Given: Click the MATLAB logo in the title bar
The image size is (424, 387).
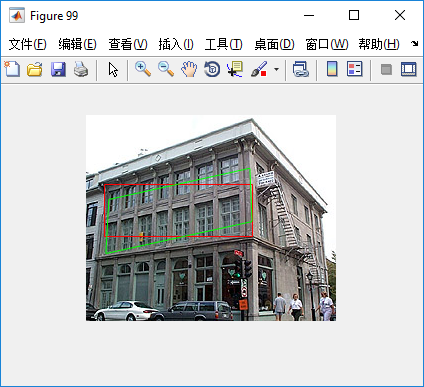Looking at the screenshot, I should (x=17, y=15).
